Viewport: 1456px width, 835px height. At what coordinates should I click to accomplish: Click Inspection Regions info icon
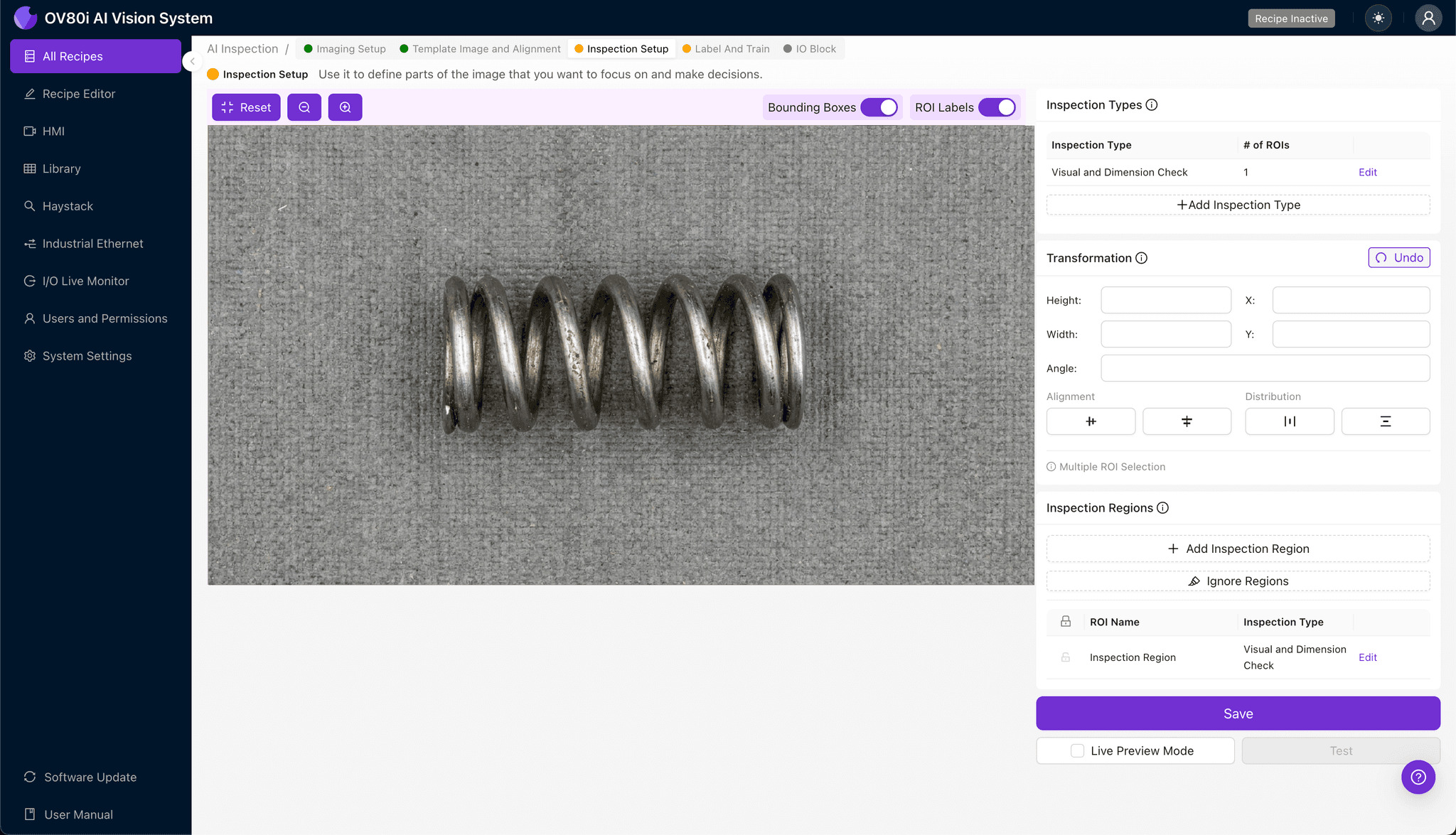[1163, 508]
